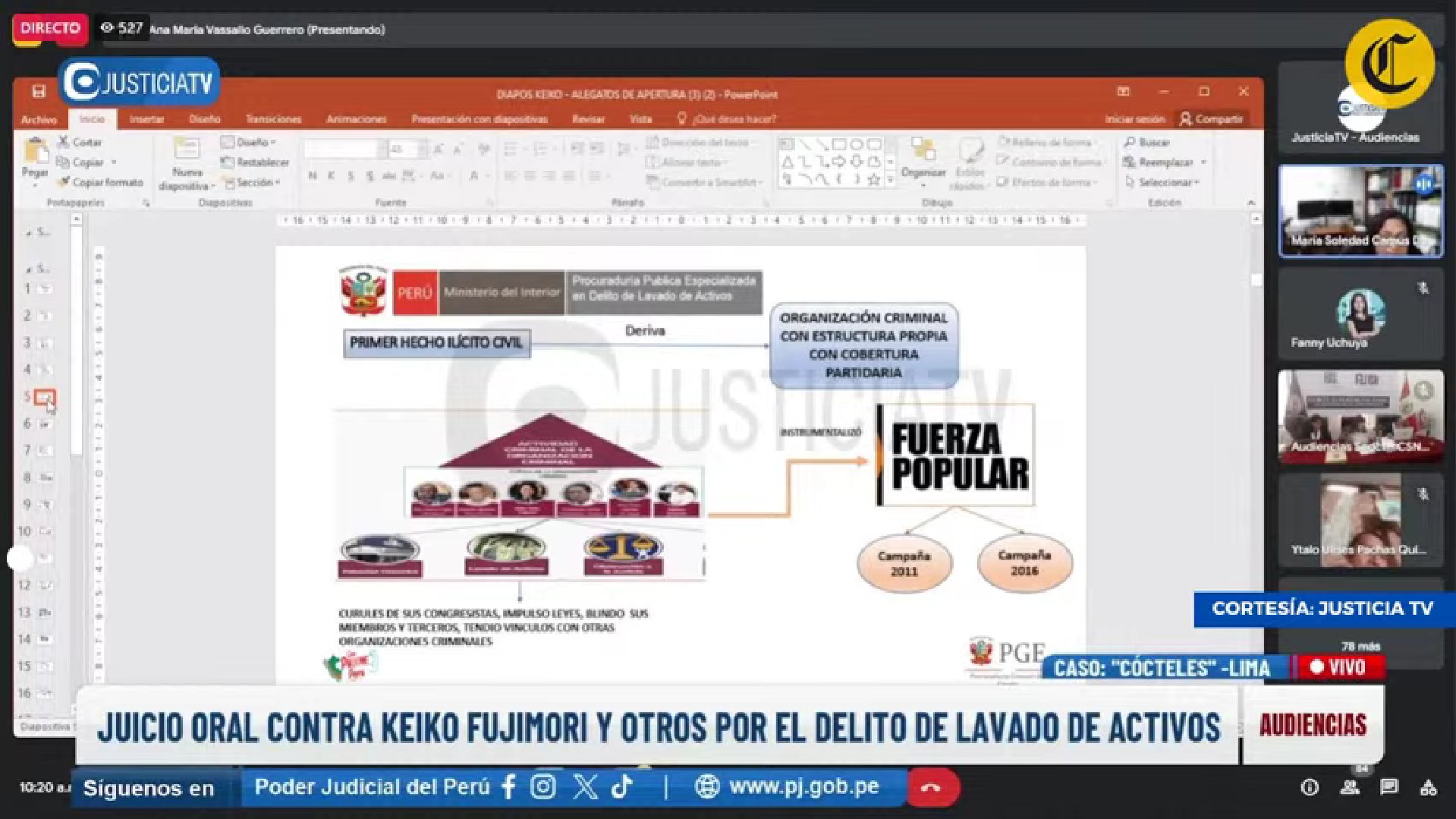
Task: Open the Organizar arrange tool
Action: tap(923, 160)
